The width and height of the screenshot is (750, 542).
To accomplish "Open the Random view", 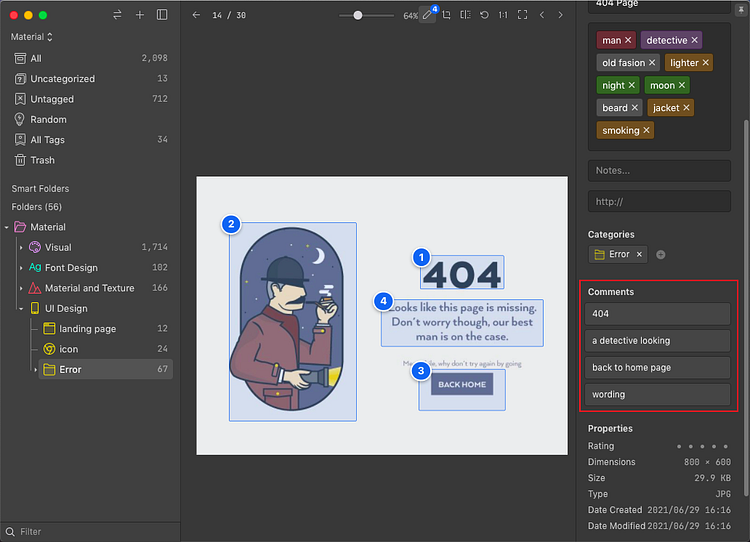I will pos(90,119).
